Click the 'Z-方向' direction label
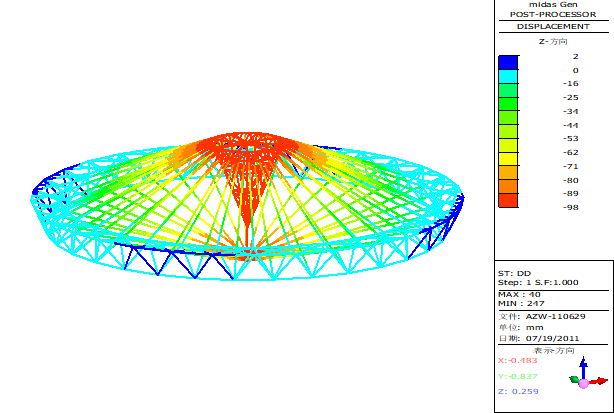614x413 pixels. [x=553, y=41]
